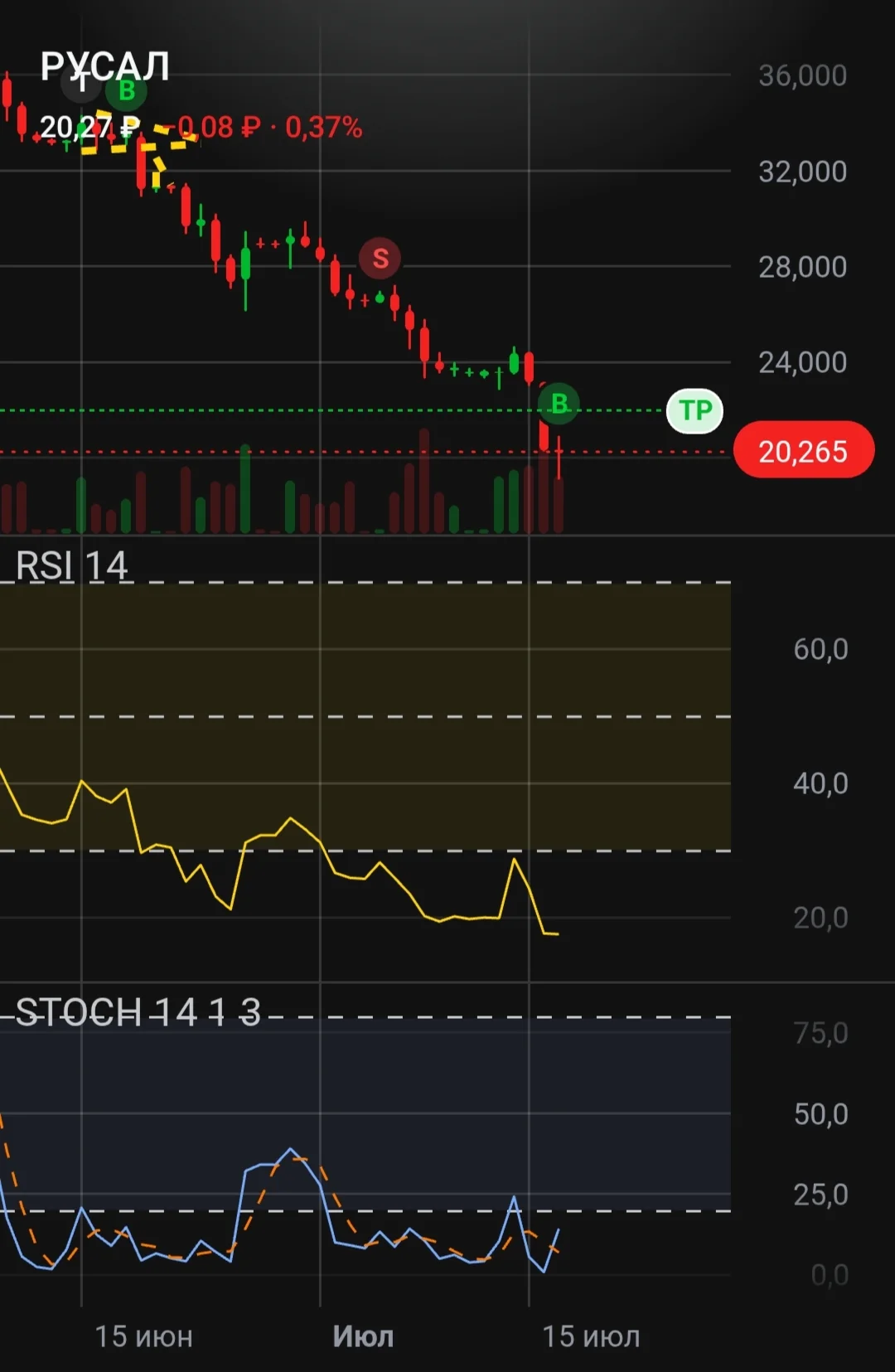Tap the 36,000 price axis label

tap(802, 75)
